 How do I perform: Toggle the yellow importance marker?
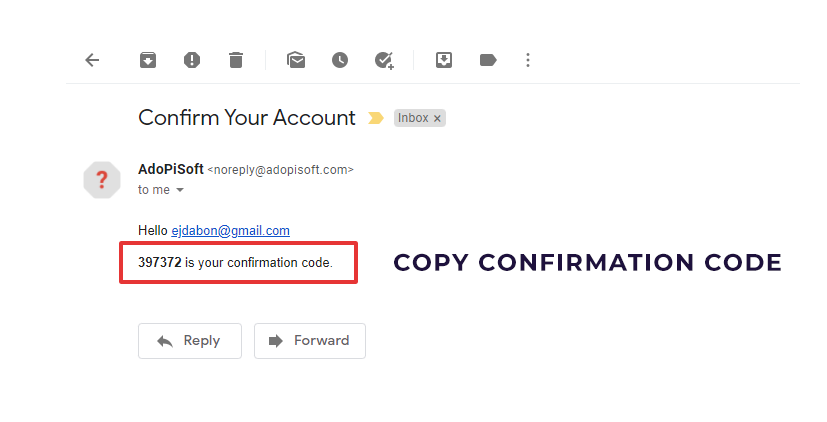[x=376, y=118]
